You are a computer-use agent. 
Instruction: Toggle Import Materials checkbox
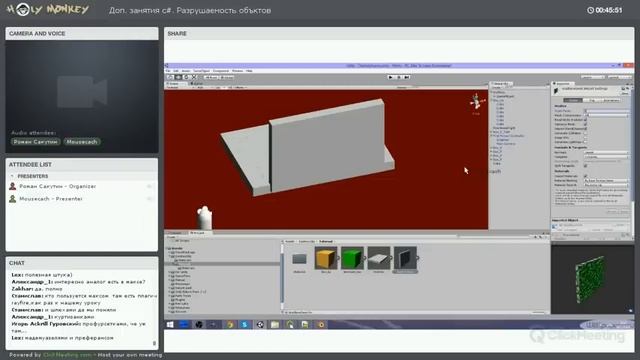pos(586,176)
